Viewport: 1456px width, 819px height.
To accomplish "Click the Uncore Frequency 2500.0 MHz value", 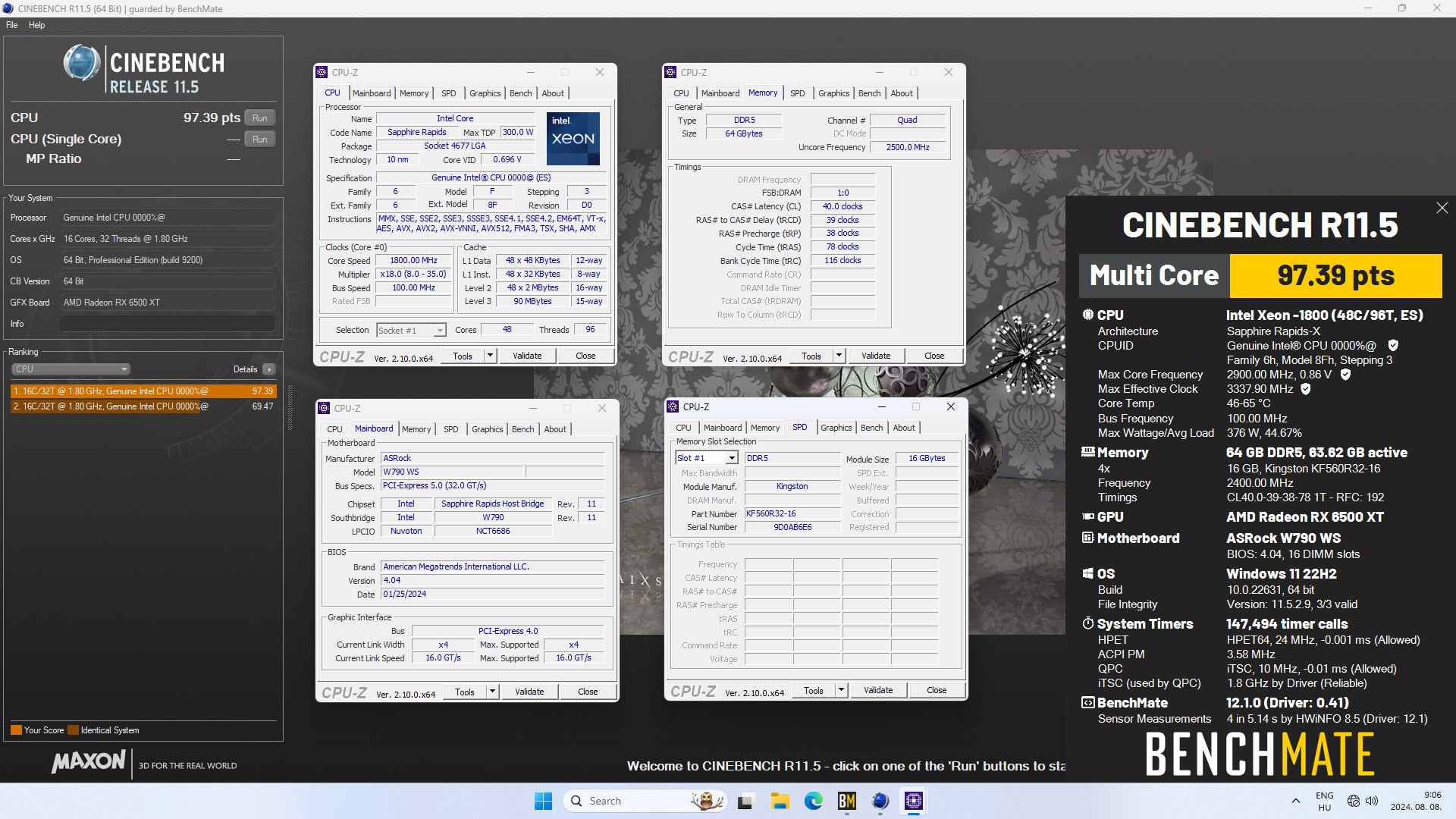I will pyautogui.click(x=907, y=147).
